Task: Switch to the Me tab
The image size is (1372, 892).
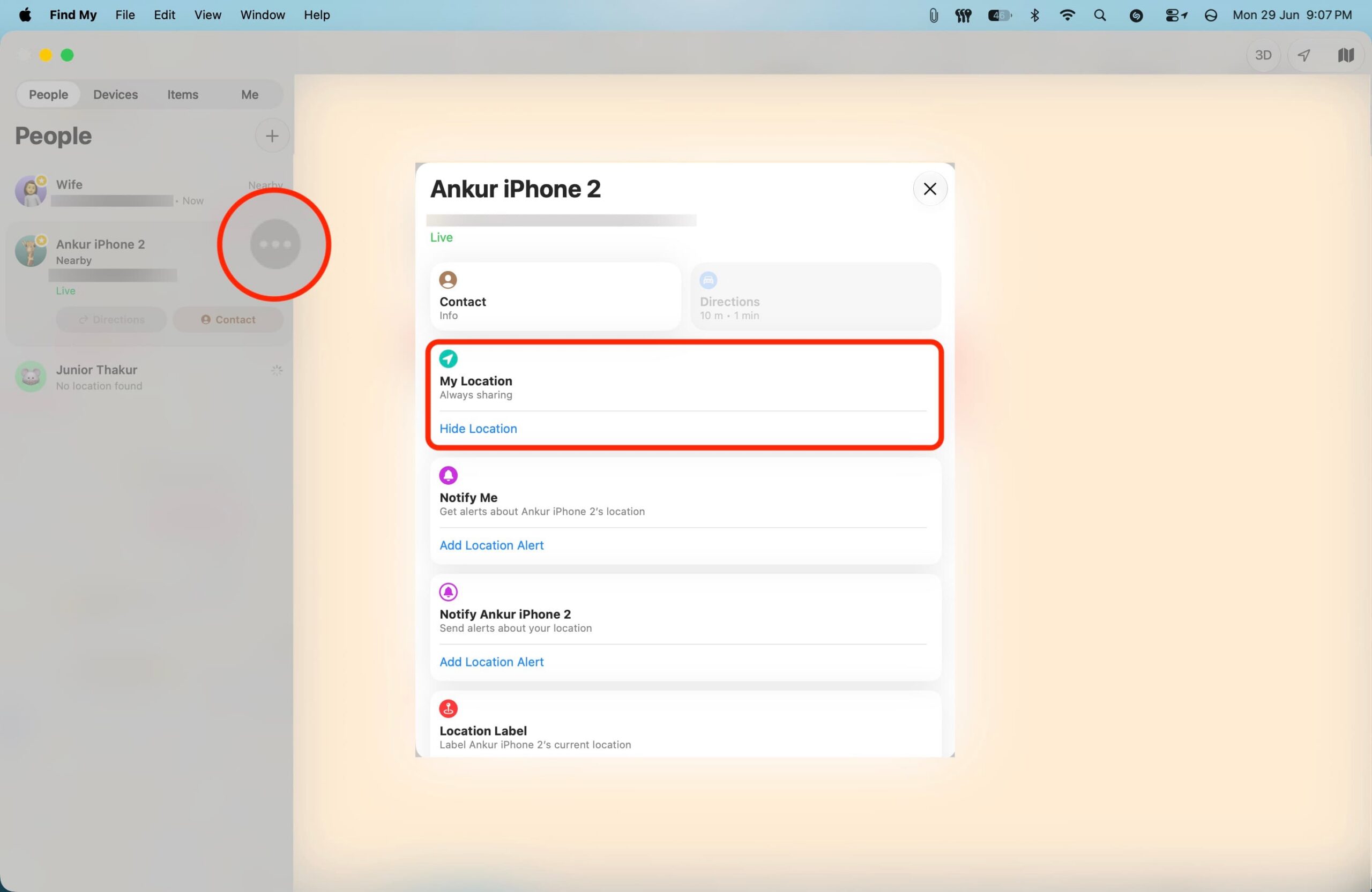Action: click(x=250, y=94)
